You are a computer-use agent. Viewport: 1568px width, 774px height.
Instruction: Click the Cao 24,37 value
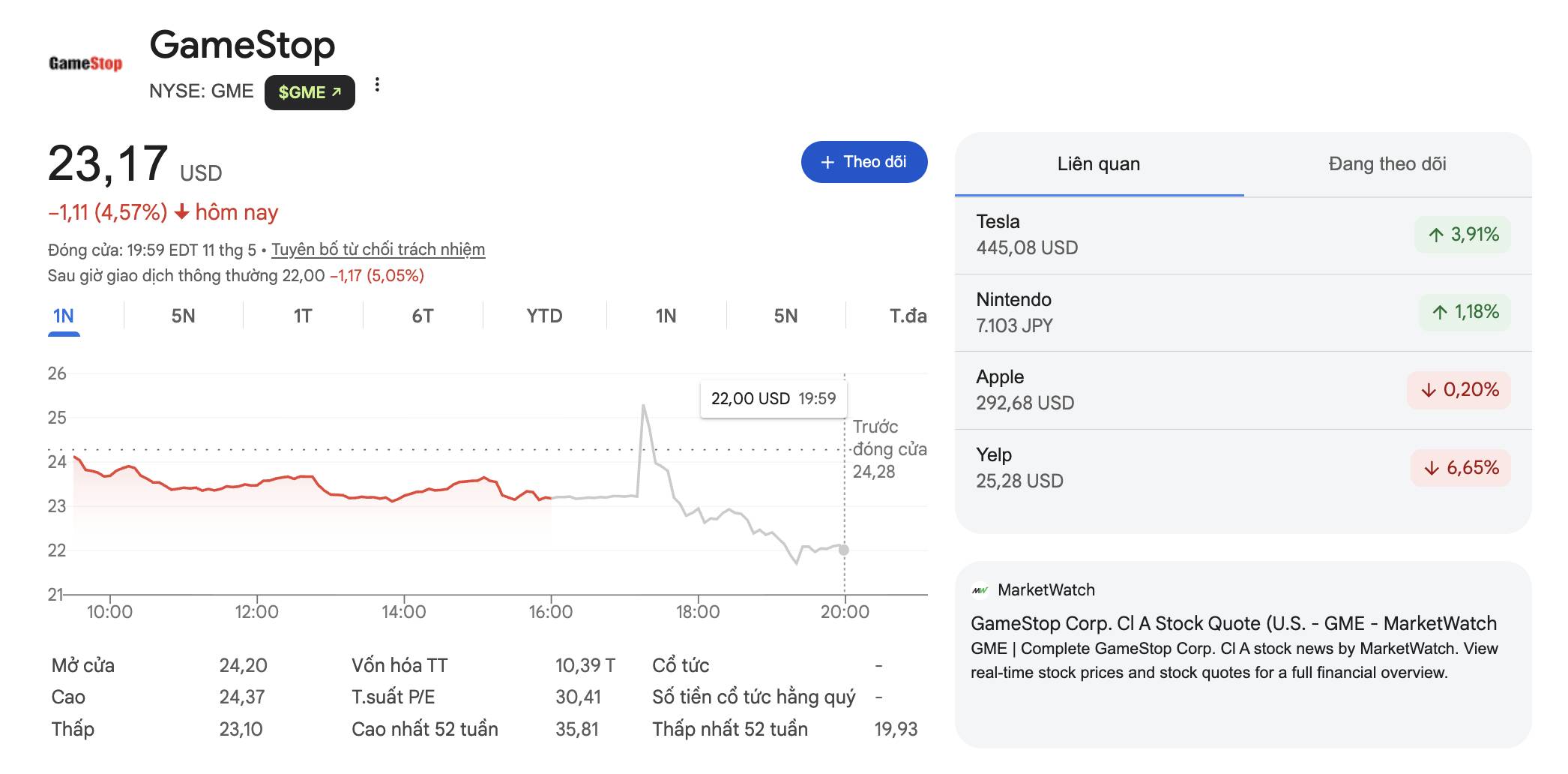coord(242,697)
